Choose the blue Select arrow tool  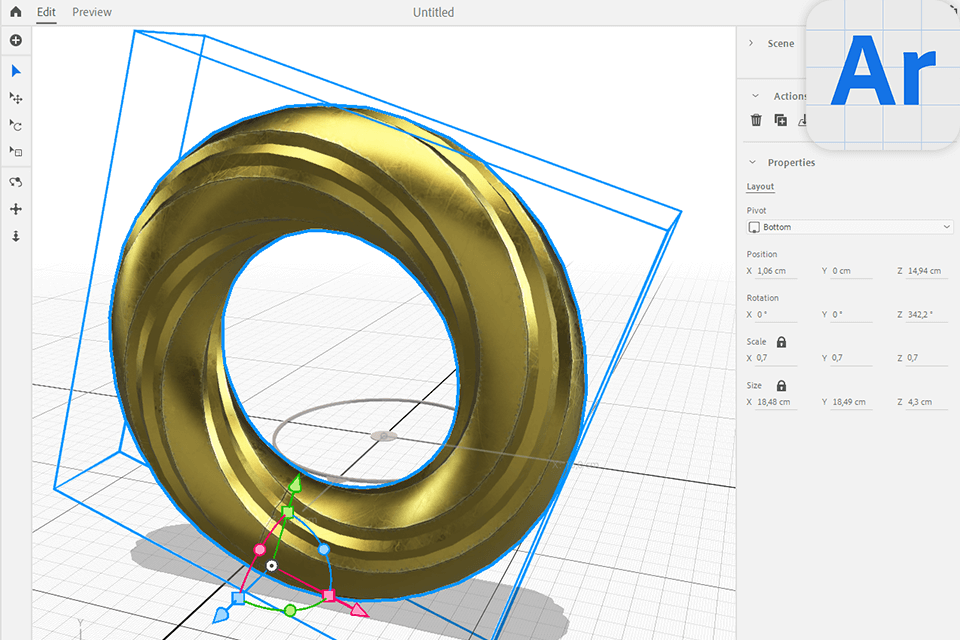tap(15, 71)
